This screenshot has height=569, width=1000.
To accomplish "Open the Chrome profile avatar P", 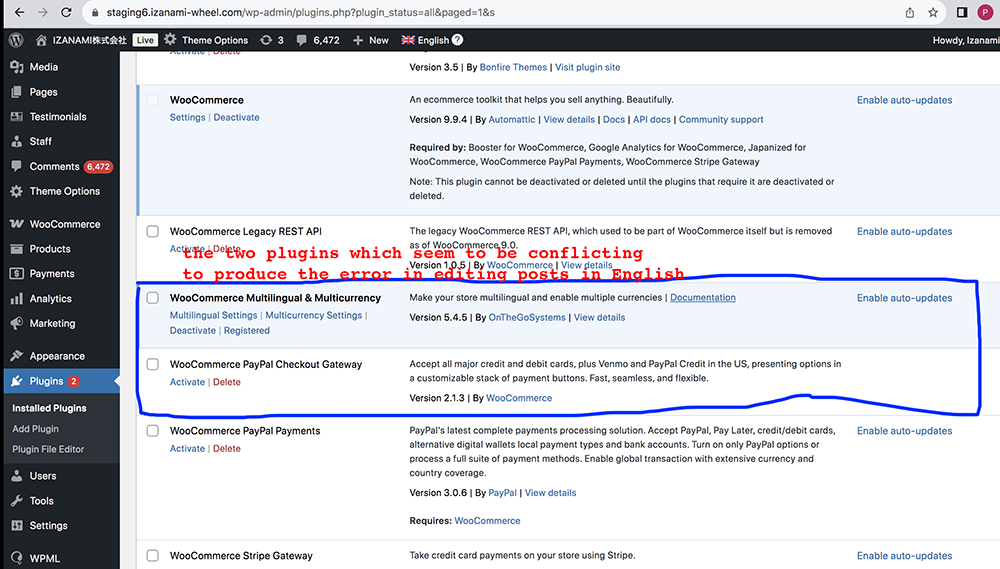I will pos(985,12).
